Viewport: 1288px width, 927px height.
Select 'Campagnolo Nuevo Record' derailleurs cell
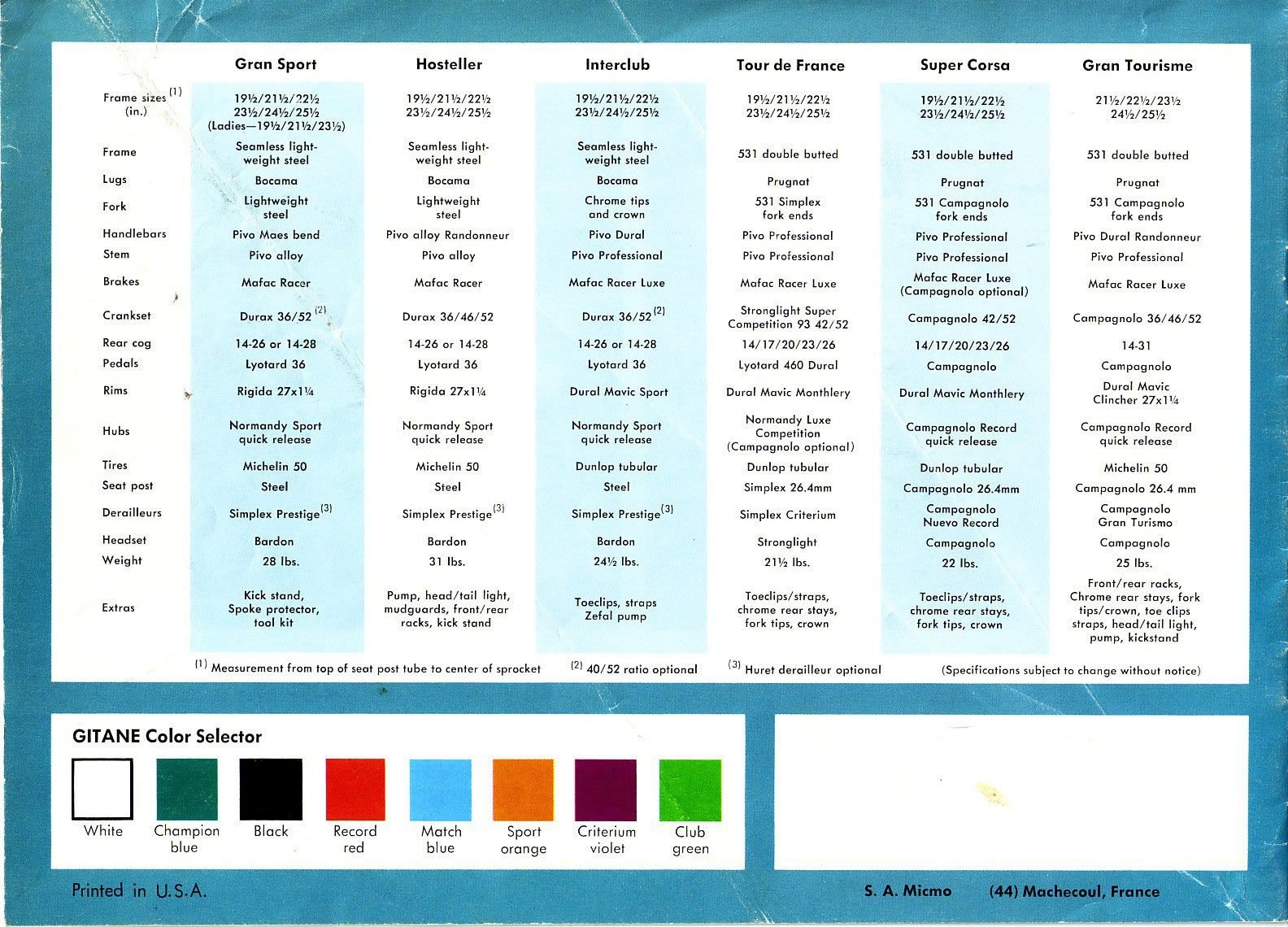960,516
